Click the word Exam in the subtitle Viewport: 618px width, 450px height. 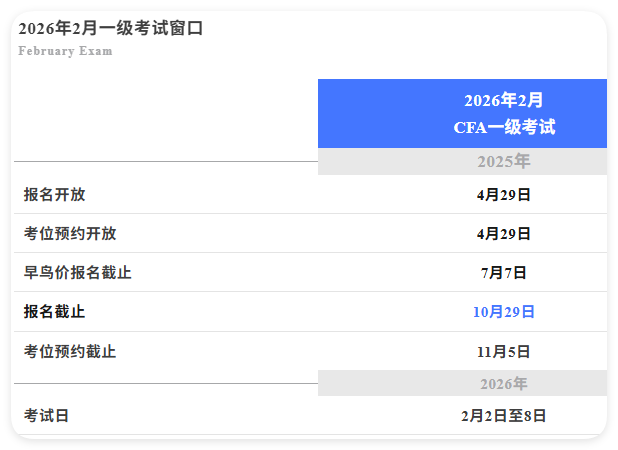point(95,51)
